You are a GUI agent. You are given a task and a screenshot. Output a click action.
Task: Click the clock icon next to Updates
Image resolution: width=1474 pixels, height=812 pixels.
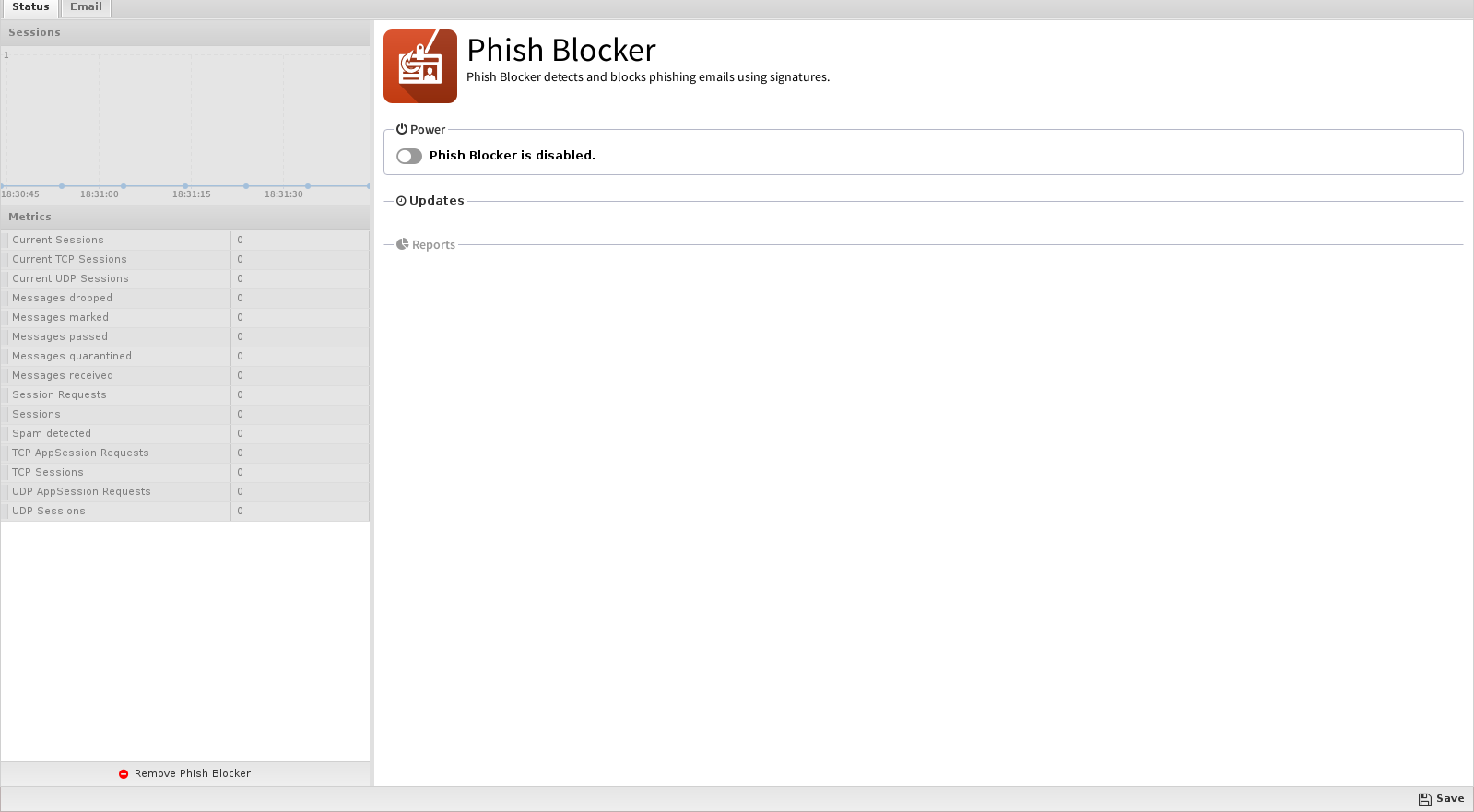401,201
